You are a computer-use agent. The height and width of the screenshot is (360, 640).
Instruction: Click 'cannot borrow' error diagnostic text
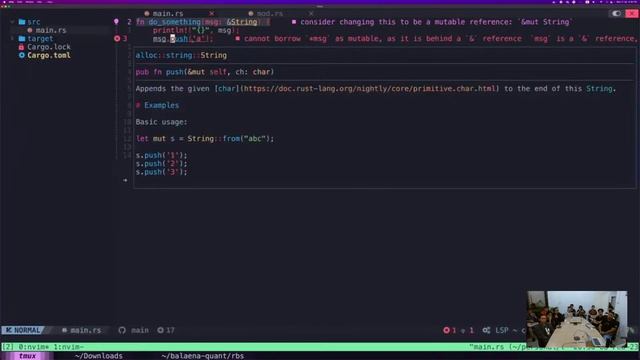[x=441, y=38]
